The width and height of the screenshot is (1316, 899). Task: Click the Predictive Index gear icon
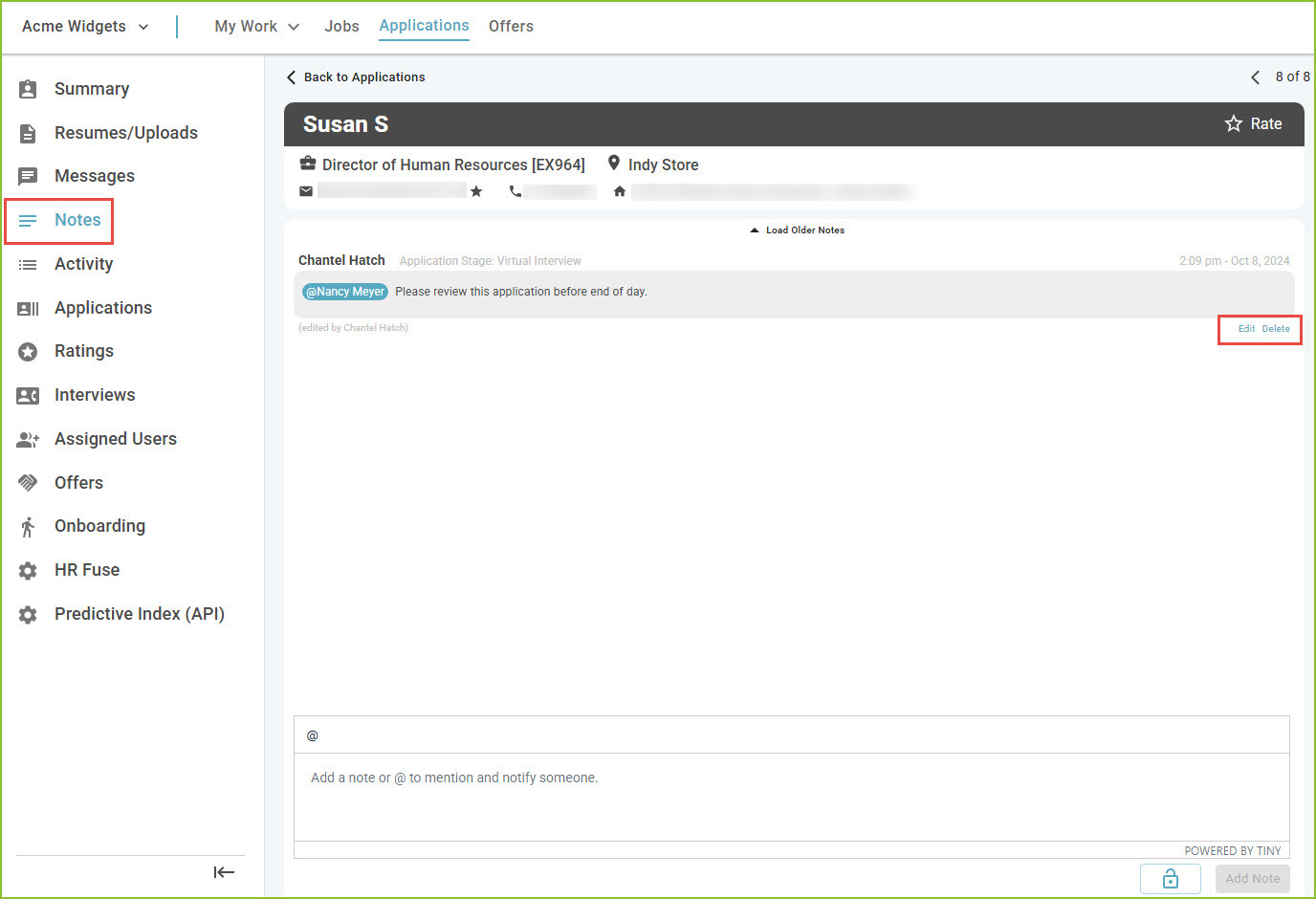pyautogui.click(x=28, y=615)
